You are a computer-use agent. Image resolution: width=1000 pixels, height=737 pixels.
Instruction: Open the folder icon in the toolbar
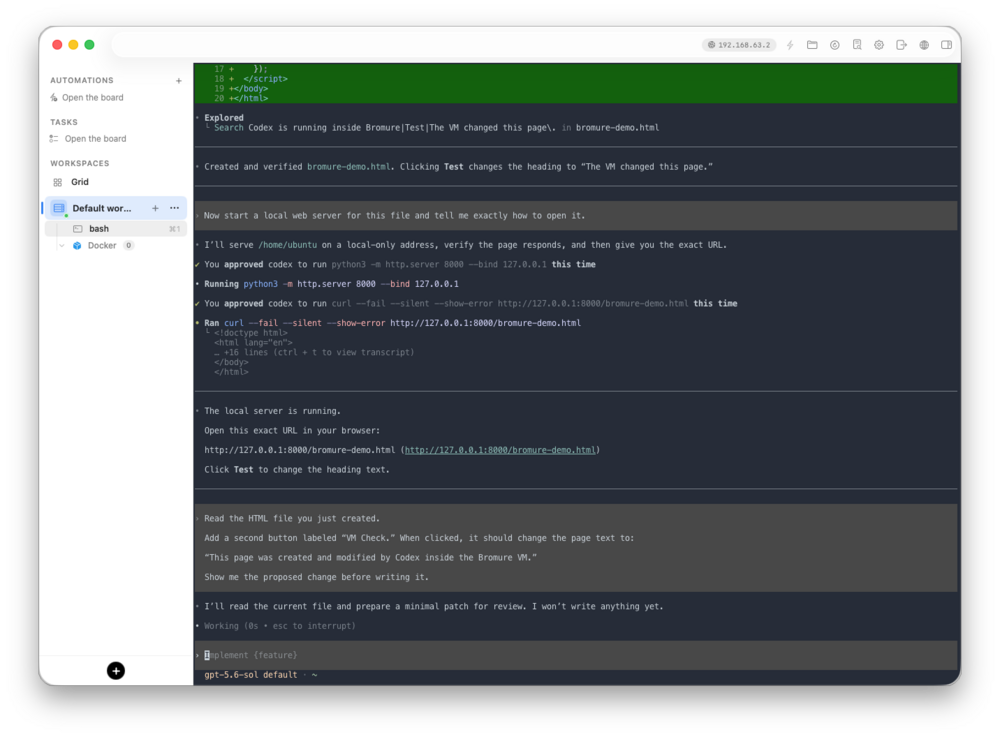point(812,45)
